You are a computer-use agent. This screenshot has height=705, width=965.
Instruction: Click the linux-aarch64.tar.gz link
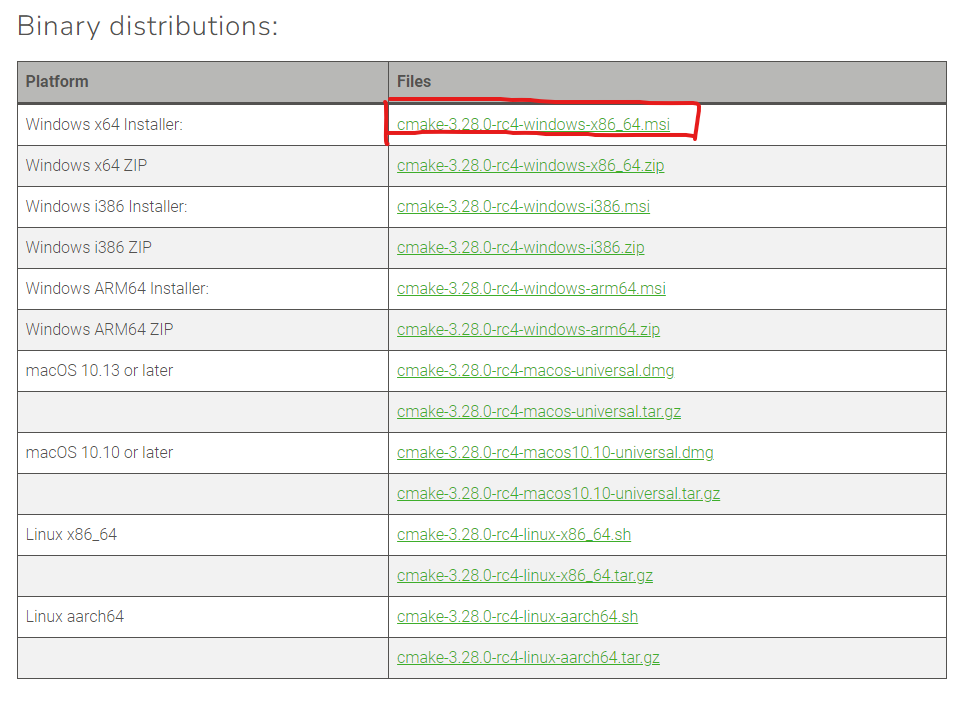point(528,657)
